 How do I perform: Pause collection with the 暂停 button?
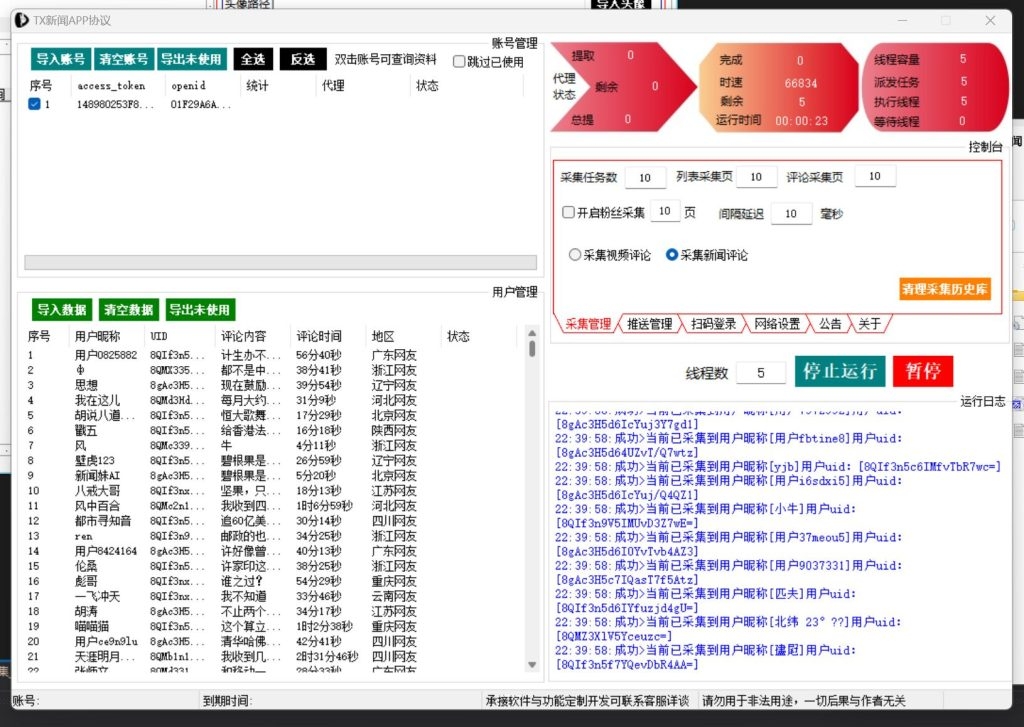tap(922, 371)
